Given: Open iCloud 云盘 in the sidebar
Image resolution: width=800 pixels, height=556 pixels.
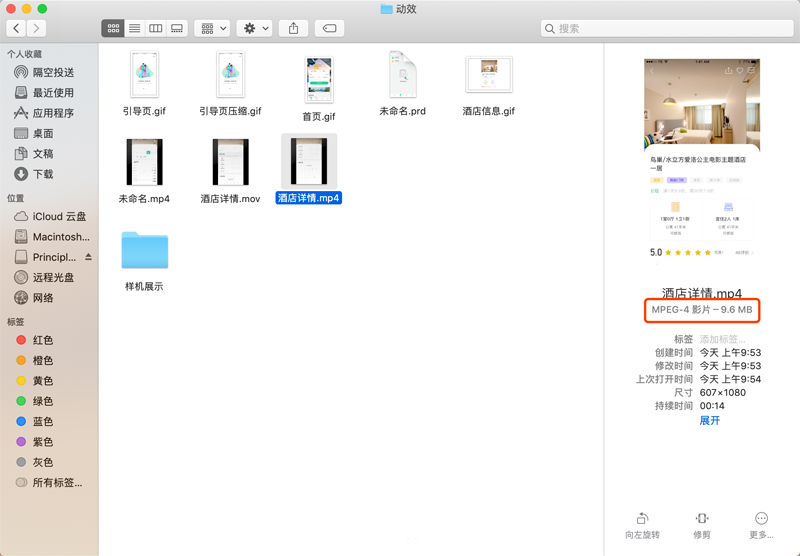Looking at the screenshot, I should [x=50, y=216].
